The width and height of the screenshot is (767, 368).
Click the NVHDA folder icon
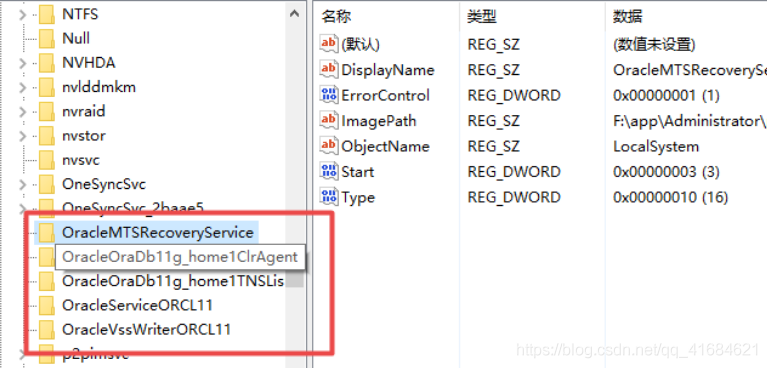coord(46,63)
